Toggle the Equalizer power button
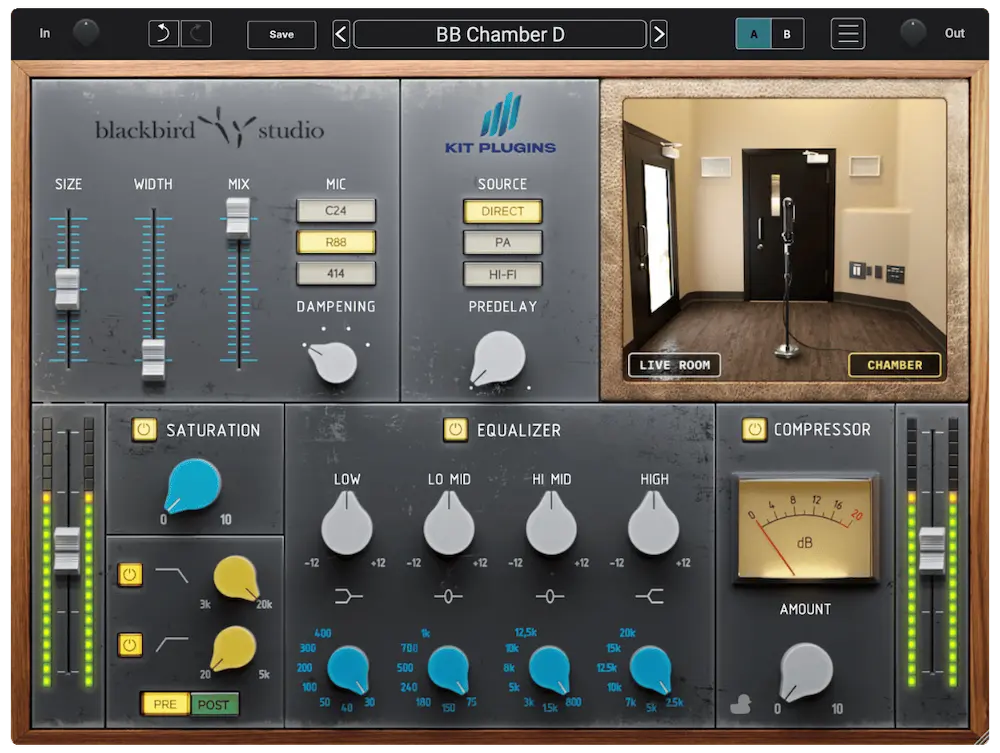Image resolution: width=1000 pixels, height=753 pixels. pyautogui.click(x=455, y=430)
